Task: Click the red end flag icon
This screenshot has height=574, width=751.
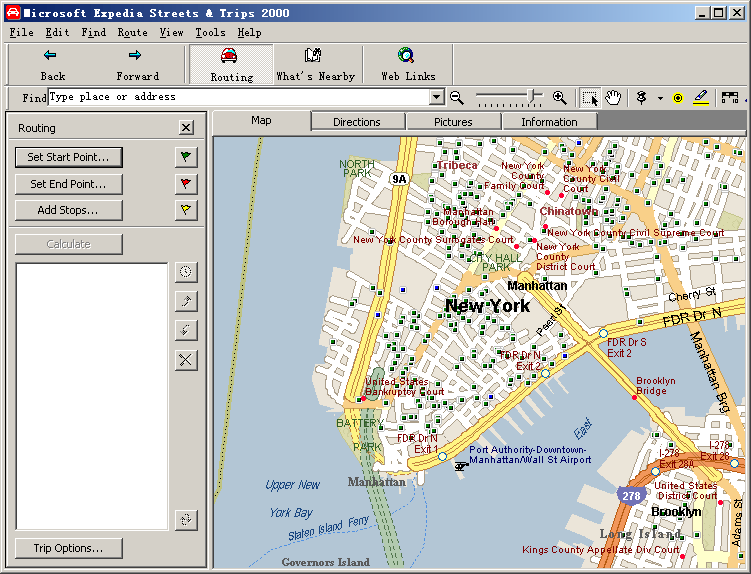Action: (186, 184)
